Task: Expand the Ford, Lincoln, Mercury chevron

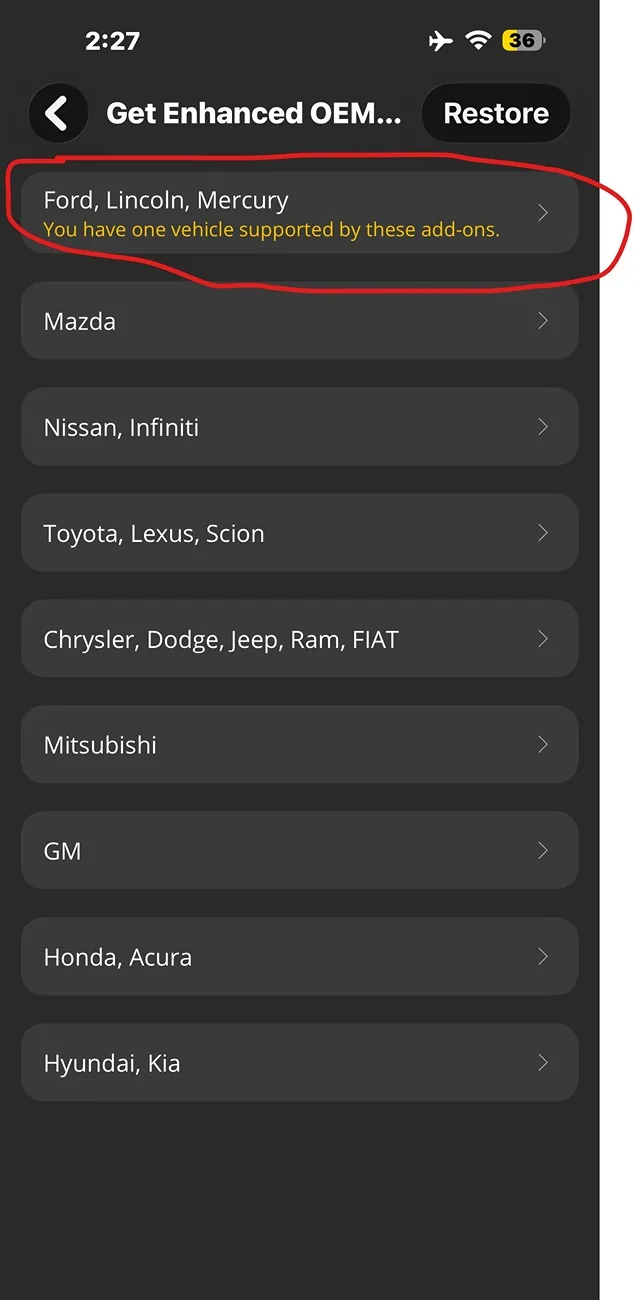Action: pyautogui.click(x=543, y=213)
